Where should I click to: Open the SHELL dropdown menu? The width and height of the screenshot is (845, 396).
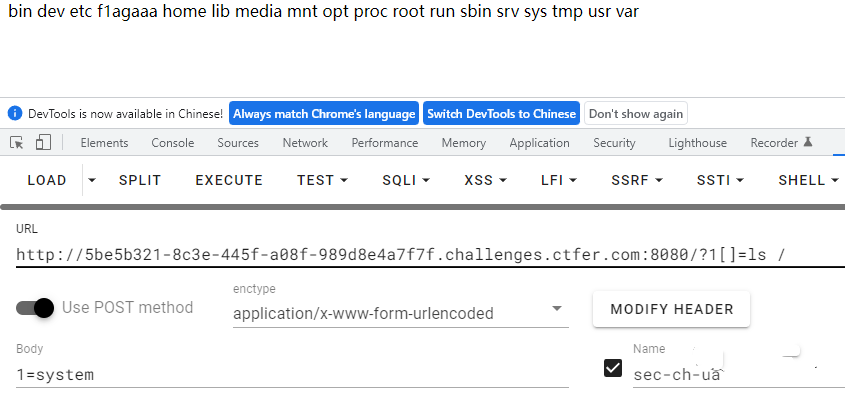(x=808, y=180)
